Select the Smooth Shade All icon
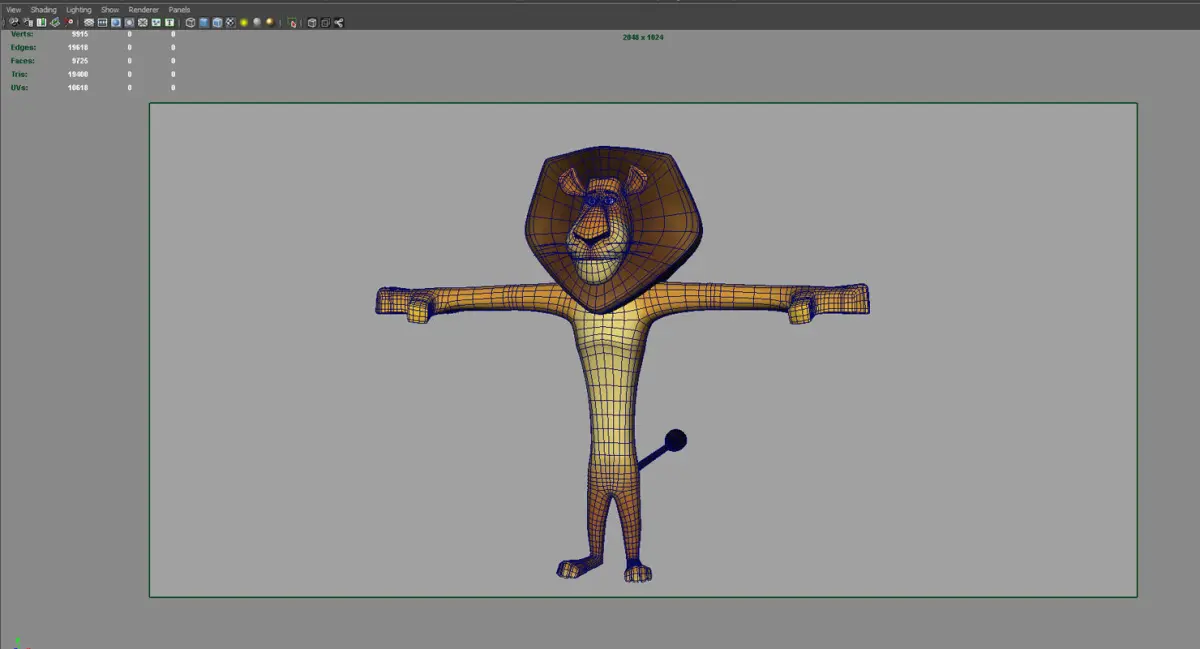1200x649 pixels. pyautogui.click(x=204, y=22)
